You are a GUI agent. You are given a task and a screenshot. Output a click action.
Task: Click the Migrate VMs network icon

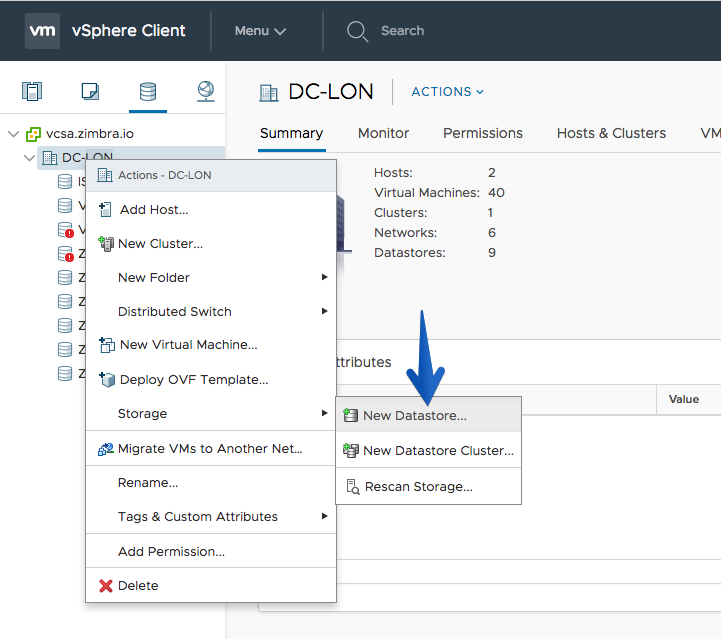coord(106,449)
